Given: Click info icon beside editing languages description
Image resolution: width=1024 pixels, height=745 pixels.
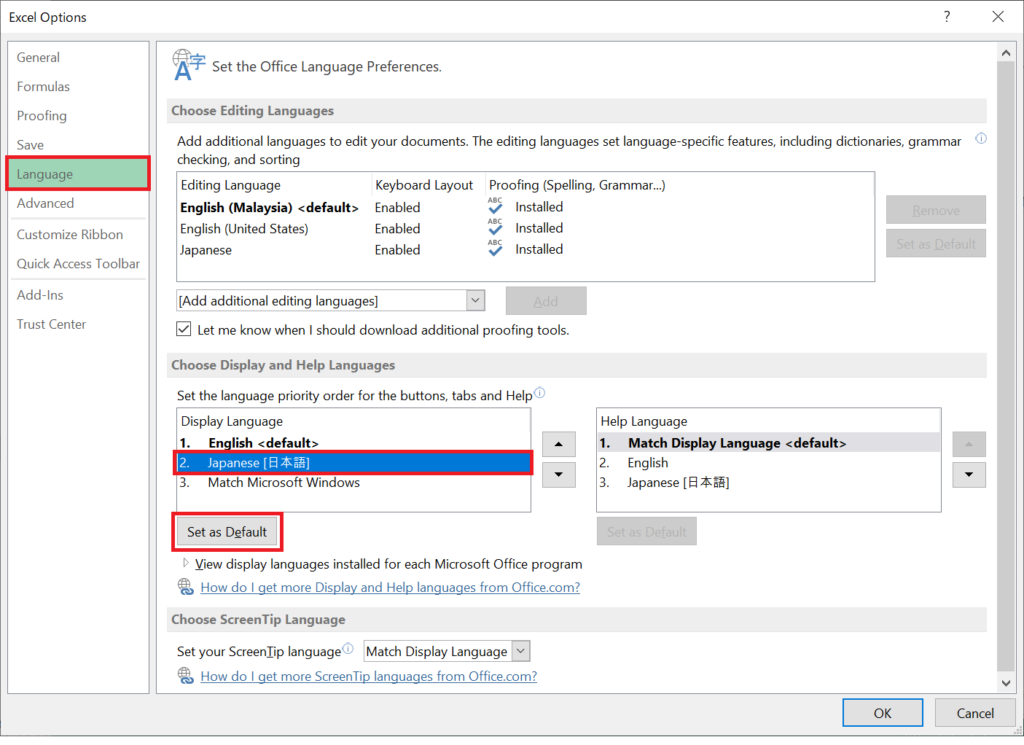Looking at the screenshot, I should [x=981, y=138].
